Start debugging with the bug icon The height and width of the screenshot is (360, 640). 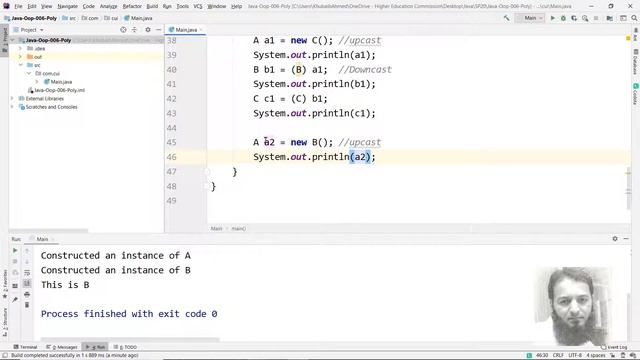click(563, 18)
